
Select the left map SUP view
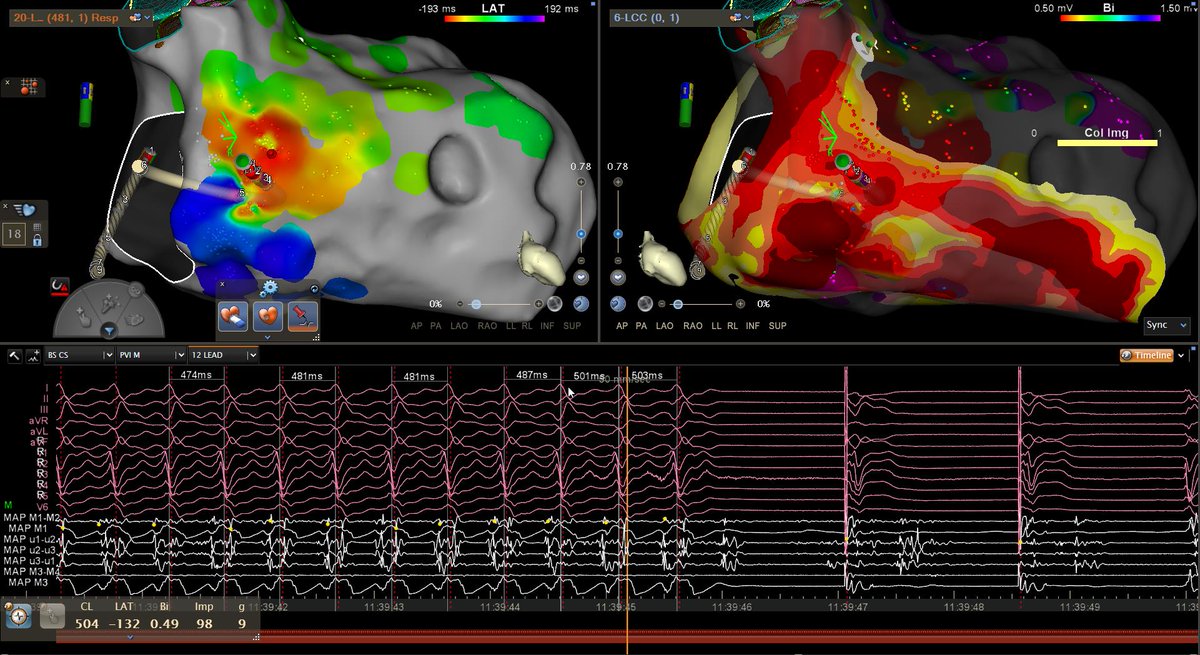[572, 326]
